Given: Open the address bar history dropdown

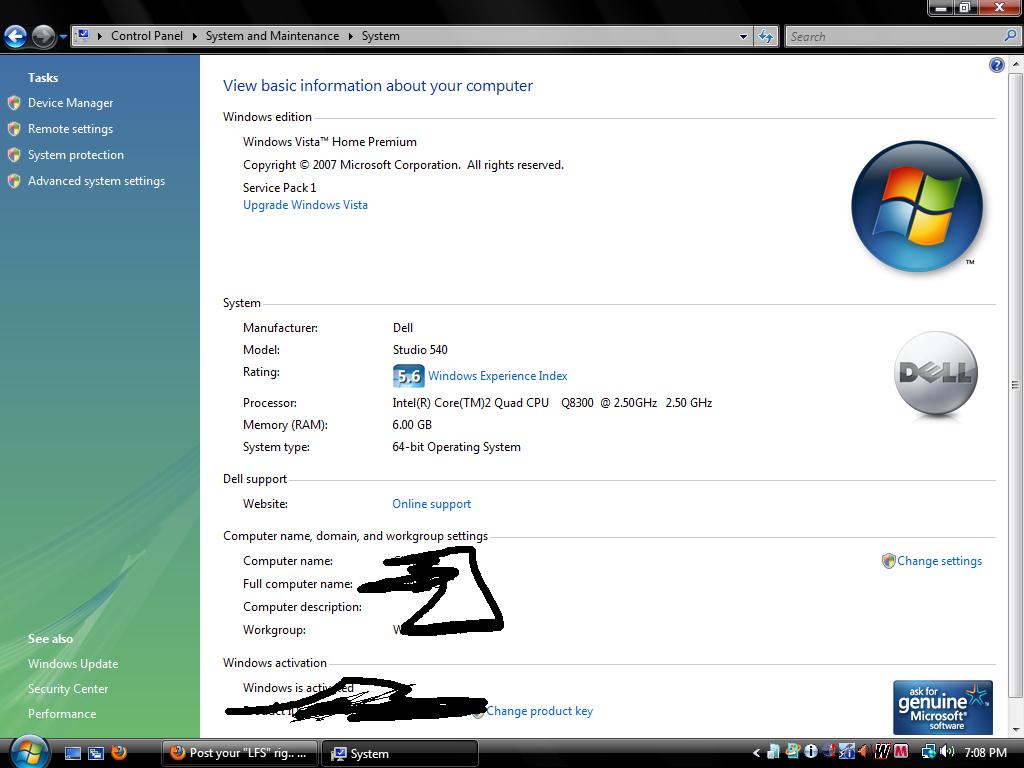Looking at the screenshot, I should tap(743, 37).
